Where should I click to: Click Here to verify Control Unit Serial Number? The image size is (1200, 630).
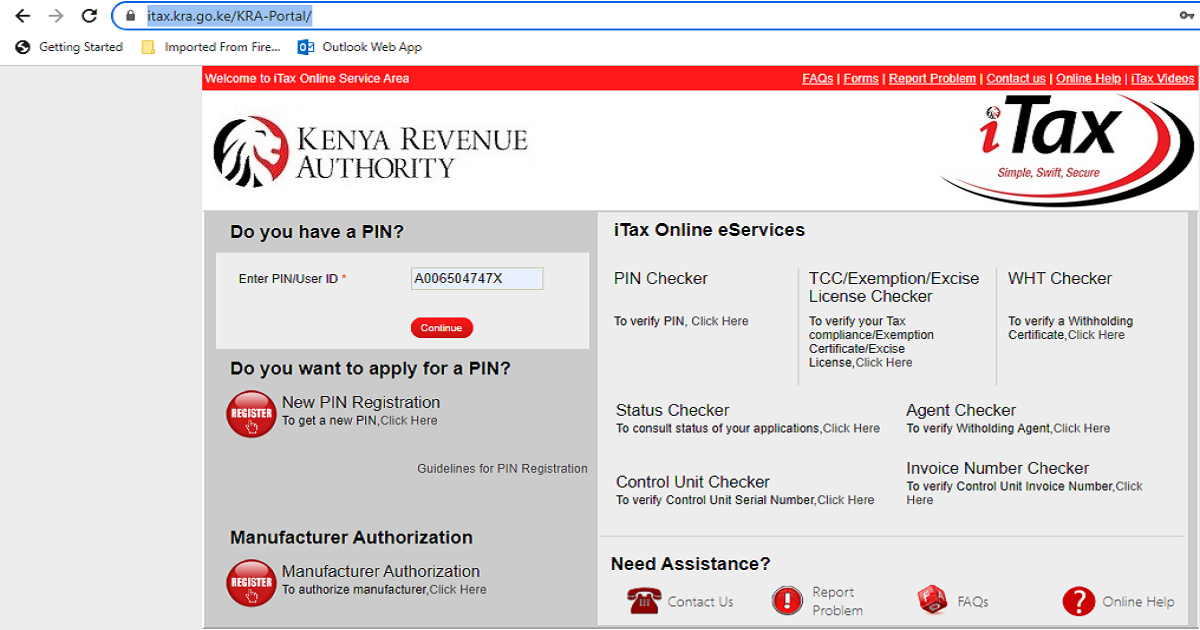pyautogui.click(x=846, y=500)
